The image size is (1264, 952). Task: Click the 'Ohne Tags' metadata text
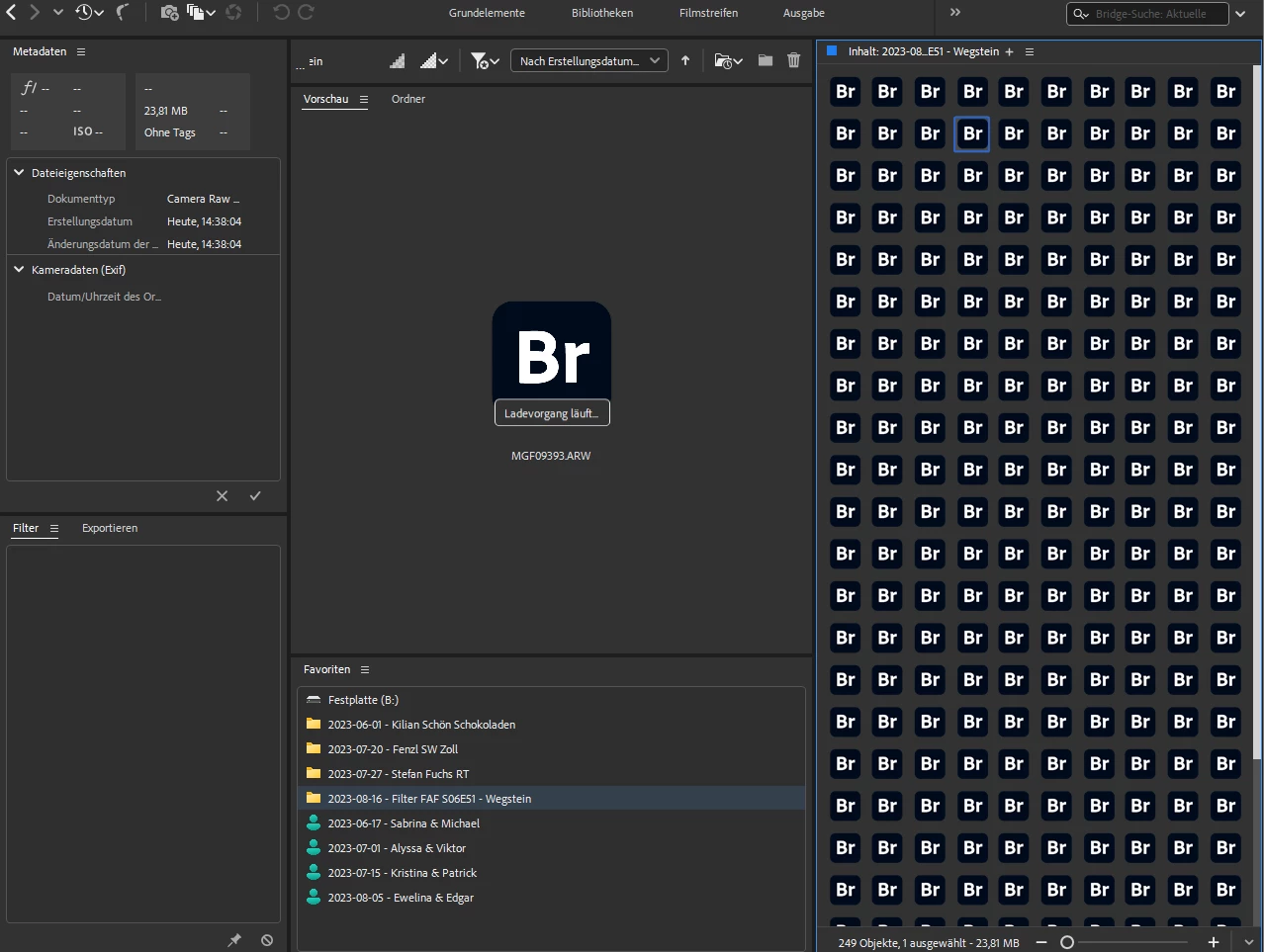(x=170, y=132)
